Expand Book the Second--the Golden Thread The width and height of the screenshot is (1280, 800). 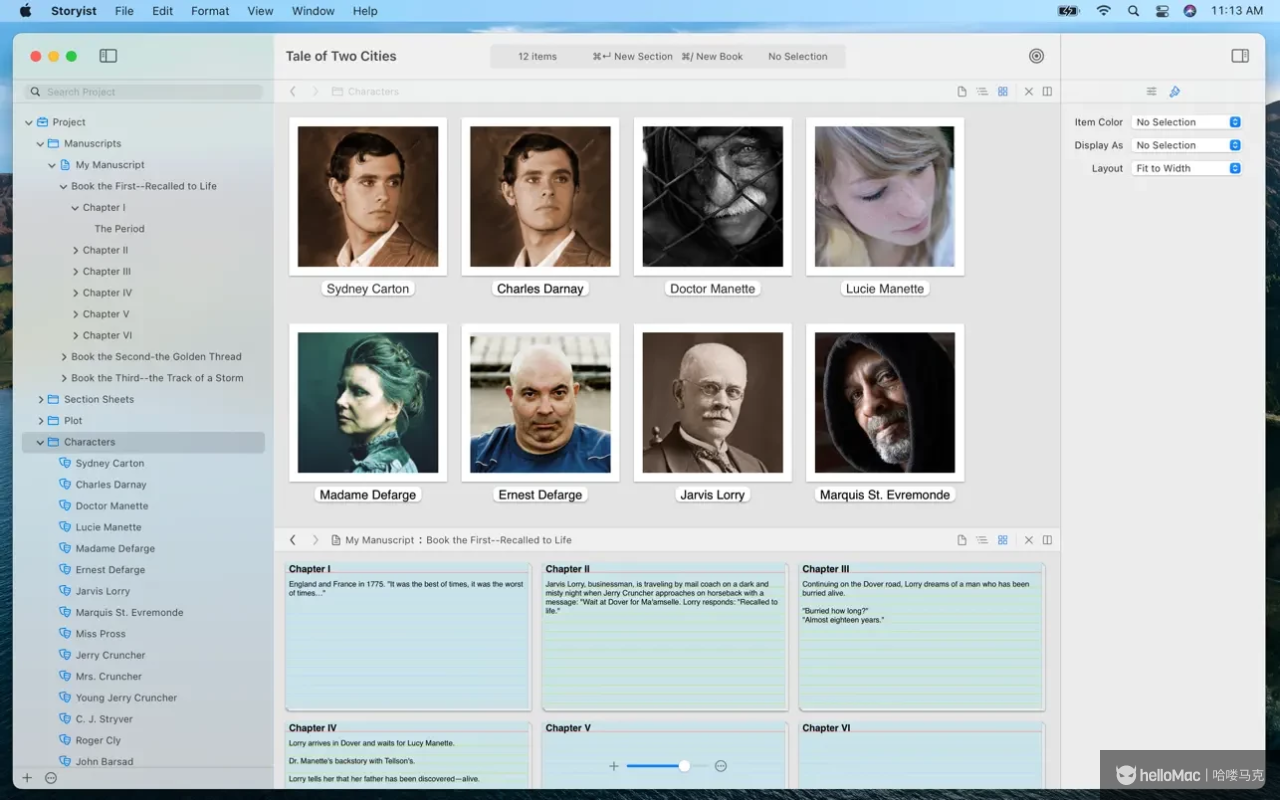(x=64, y=357)
